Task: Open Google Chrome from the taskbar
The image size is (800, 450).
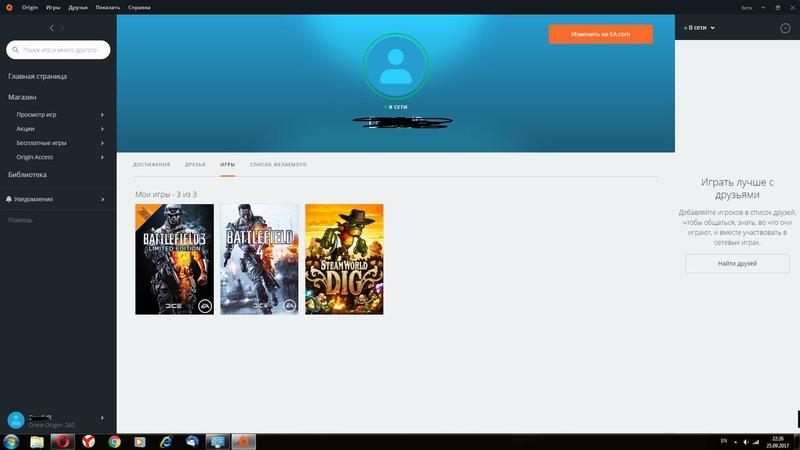Action: 115,442
